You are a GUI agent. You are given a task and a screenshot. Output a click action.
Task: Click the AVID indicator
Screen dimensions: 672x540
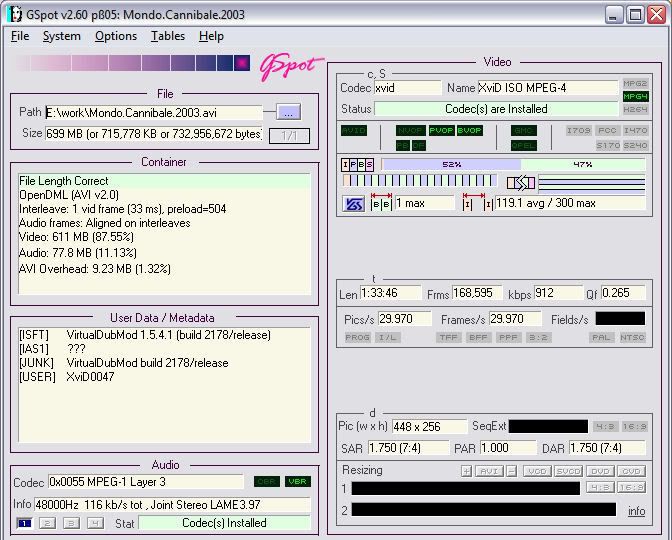click(354, 130)
